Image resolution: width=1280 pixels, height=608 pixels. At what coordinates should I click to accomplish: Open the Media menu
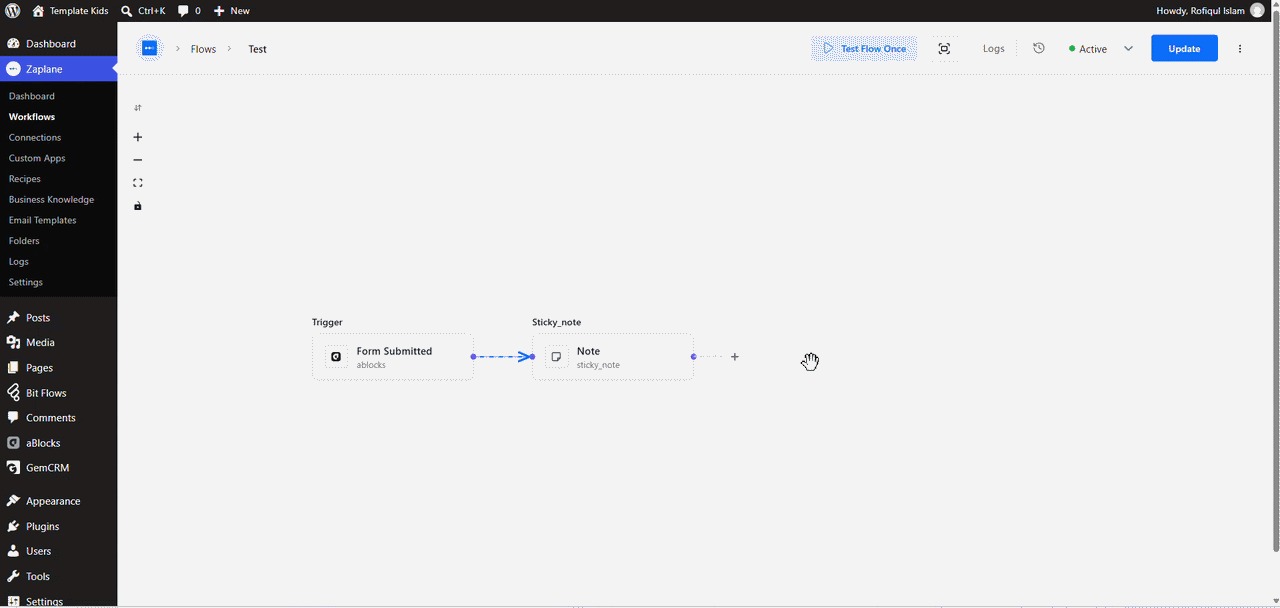point(58,343)
